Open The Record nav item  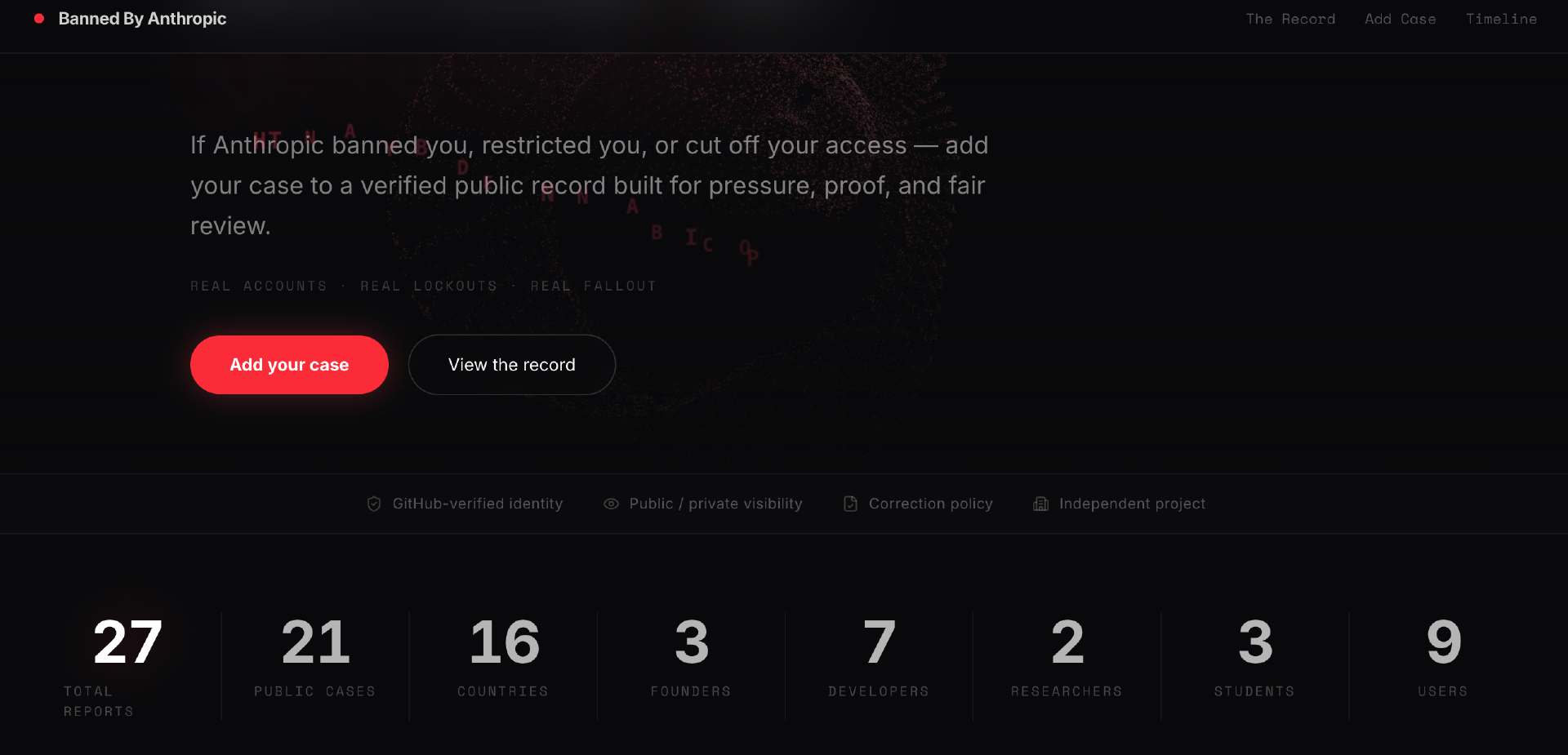tap(1290, 19)
